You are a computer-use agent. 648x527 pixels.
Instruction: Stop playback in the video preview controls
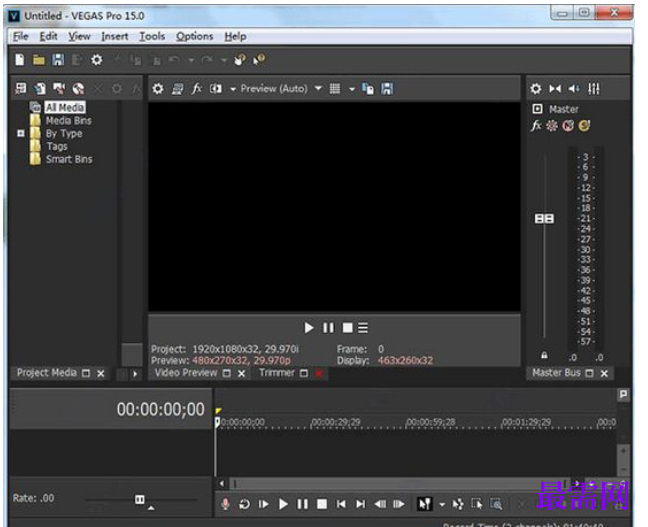[x=348, y=328]
